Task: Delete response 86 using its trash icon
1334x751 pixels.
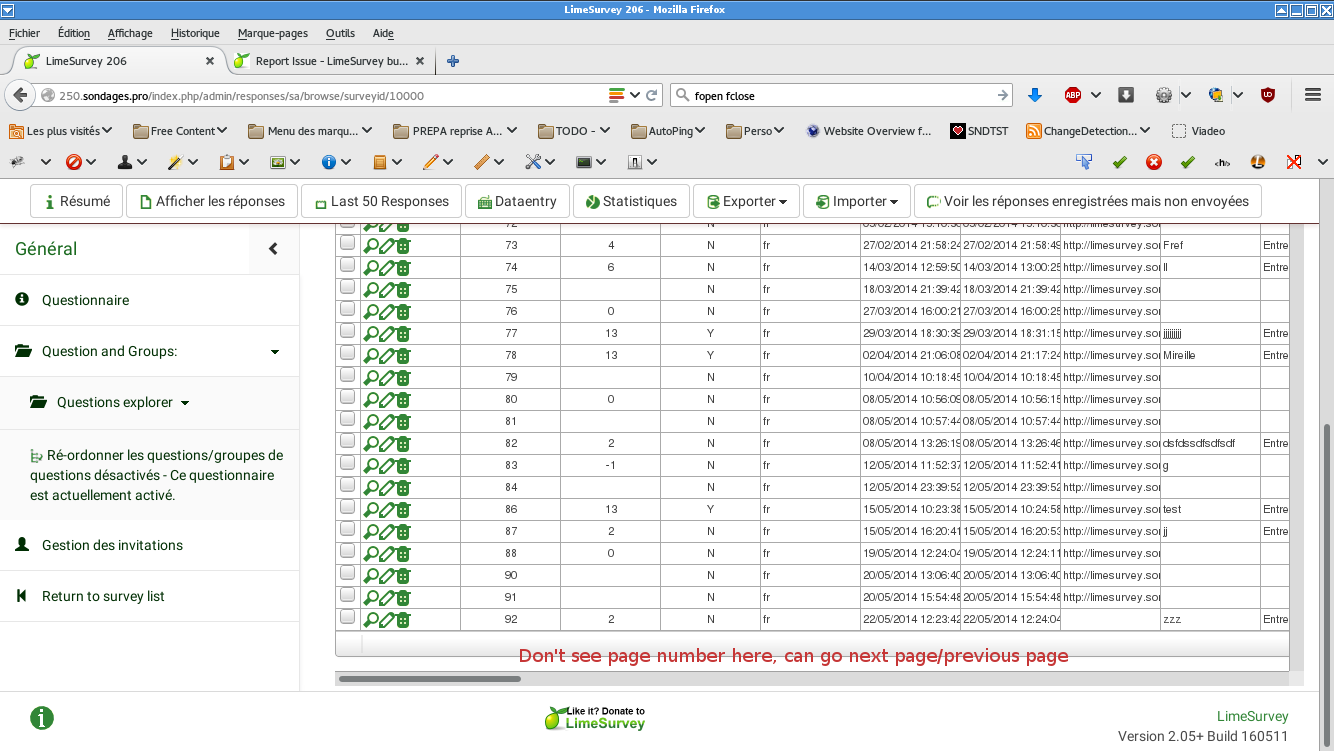Action: click(x=403, y=510)
